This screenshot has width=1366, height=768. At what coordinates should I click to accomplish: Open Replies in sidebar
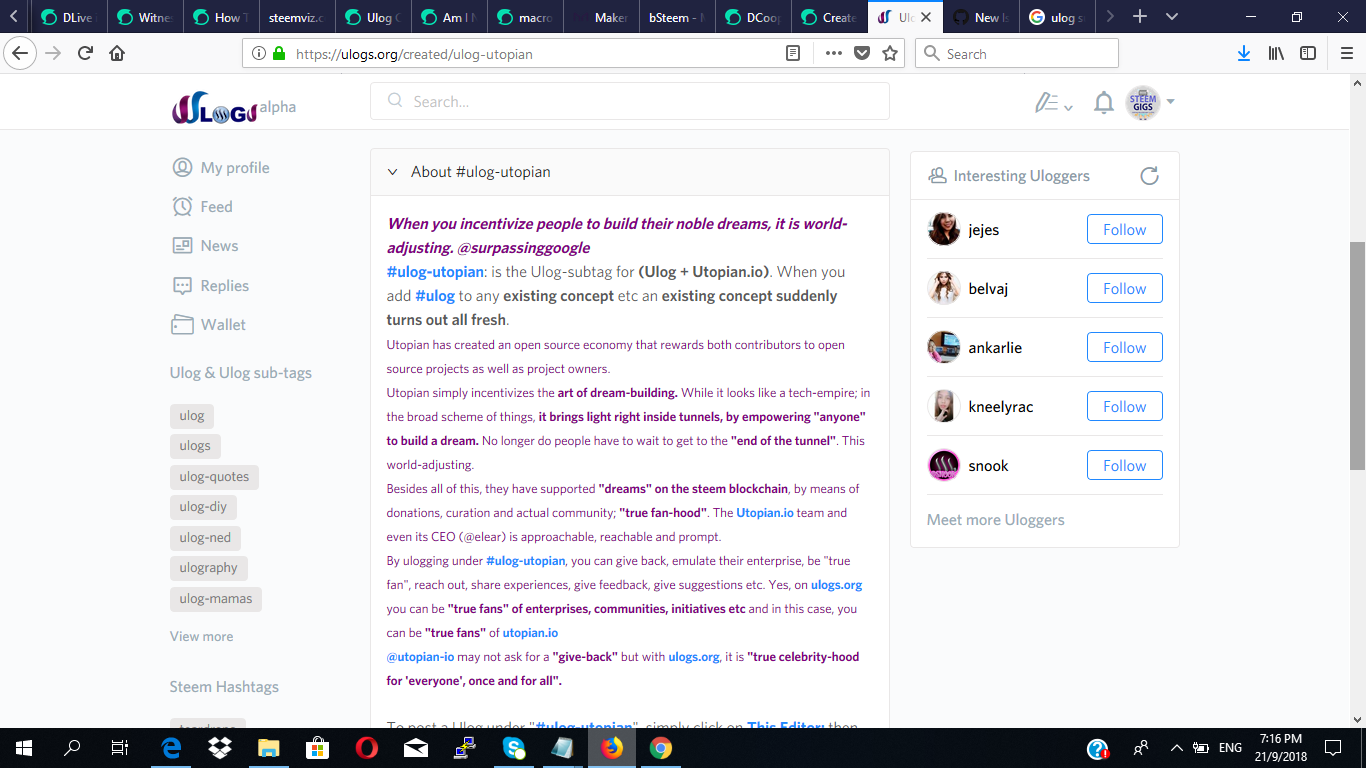(x=211, y=285)
